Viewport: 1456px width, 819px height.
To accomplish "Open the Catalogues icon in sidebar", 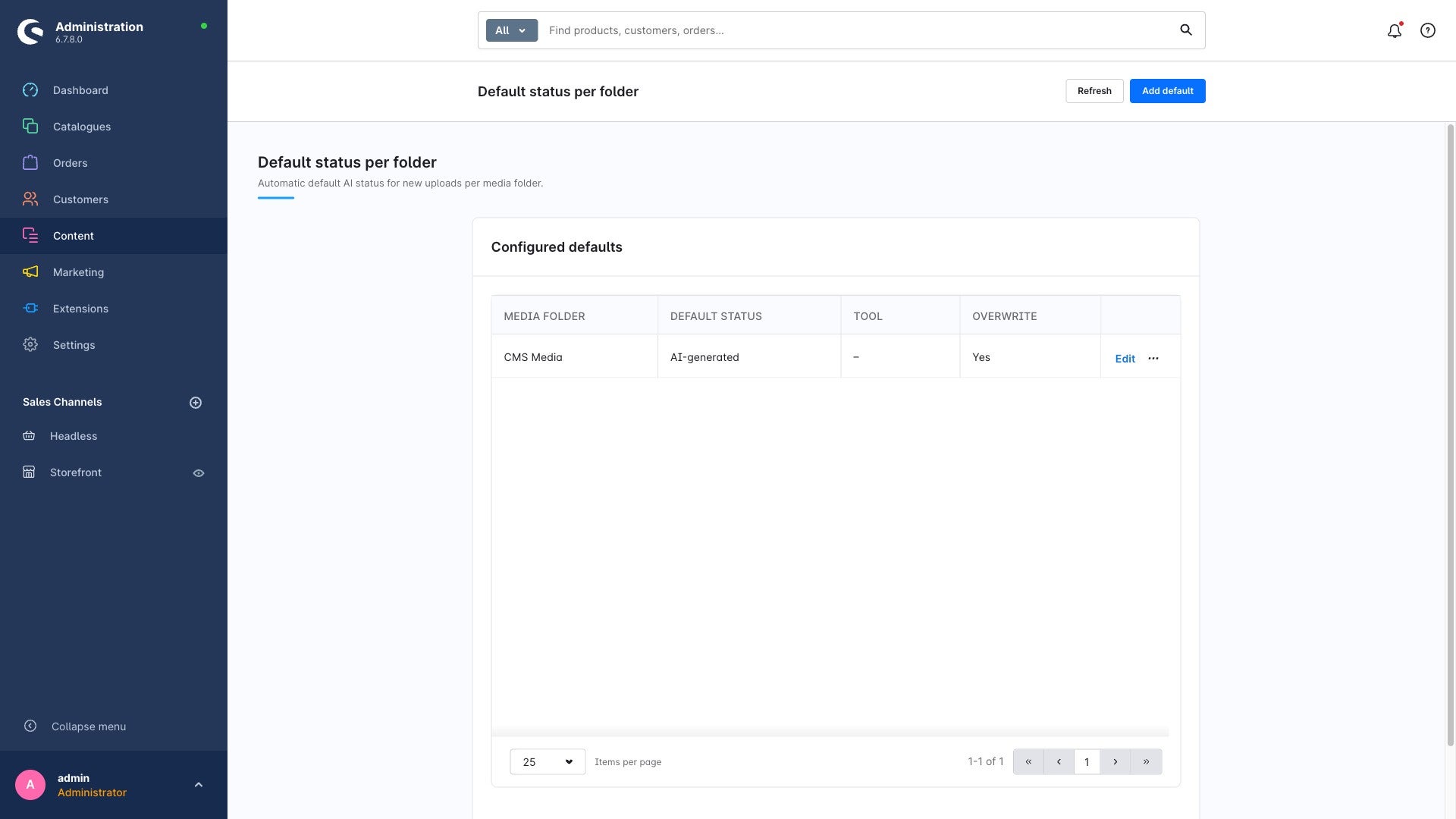I will pyautogui.click(x=30, y=127).
